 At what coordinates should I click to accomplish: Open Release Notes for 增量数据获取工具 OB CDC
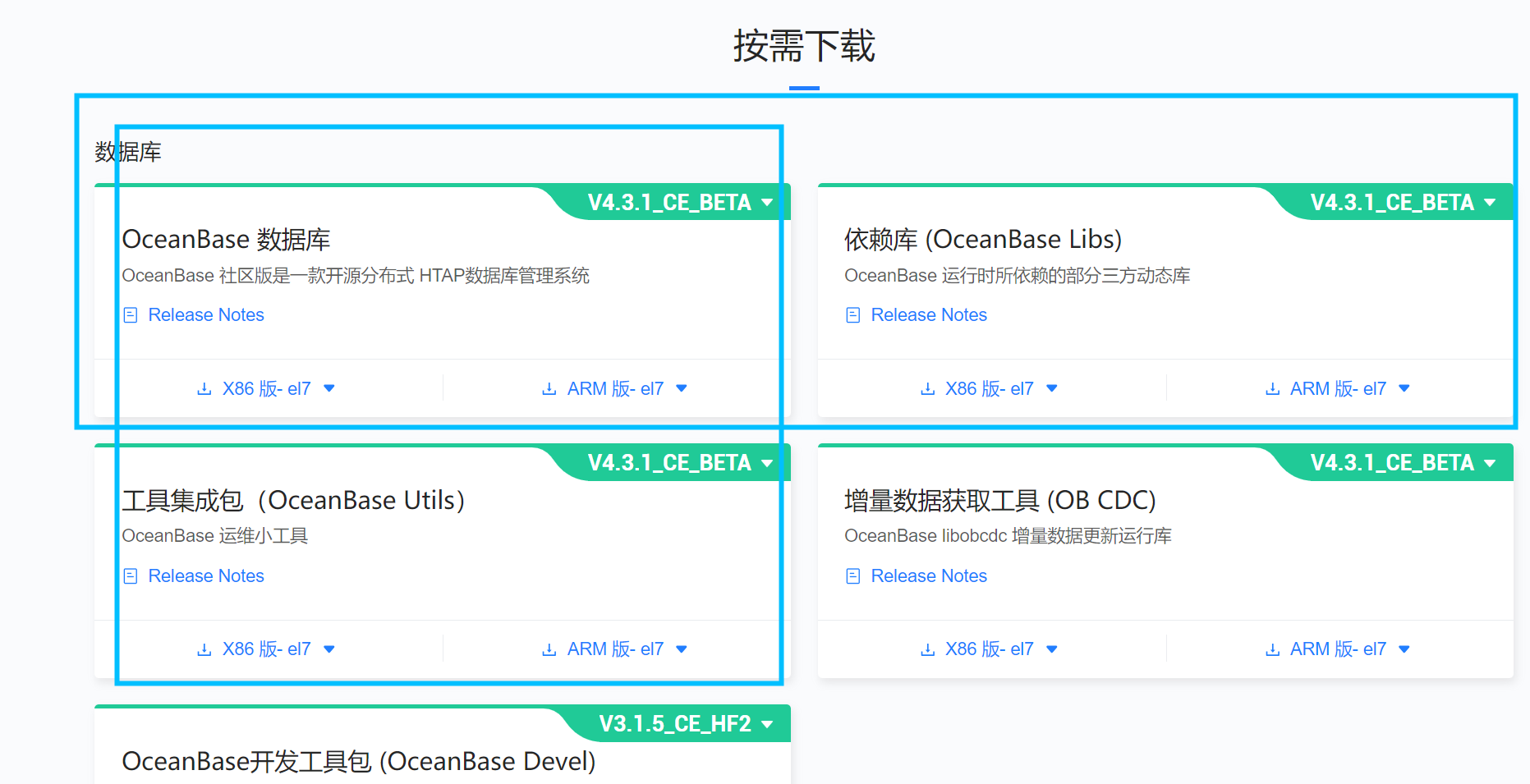pyautogui.click(x=929, y=576)
